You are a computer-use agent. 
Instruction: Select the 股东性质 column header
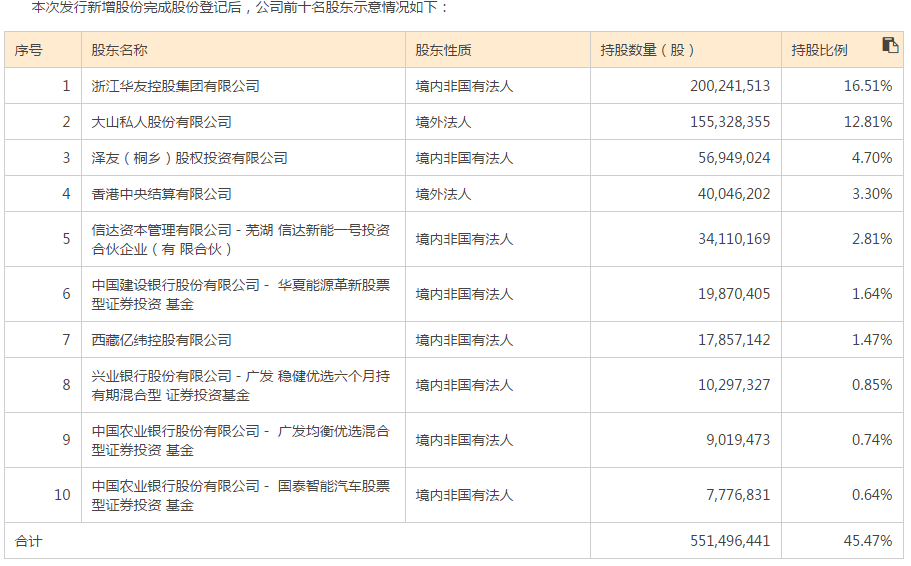(498, 50)
